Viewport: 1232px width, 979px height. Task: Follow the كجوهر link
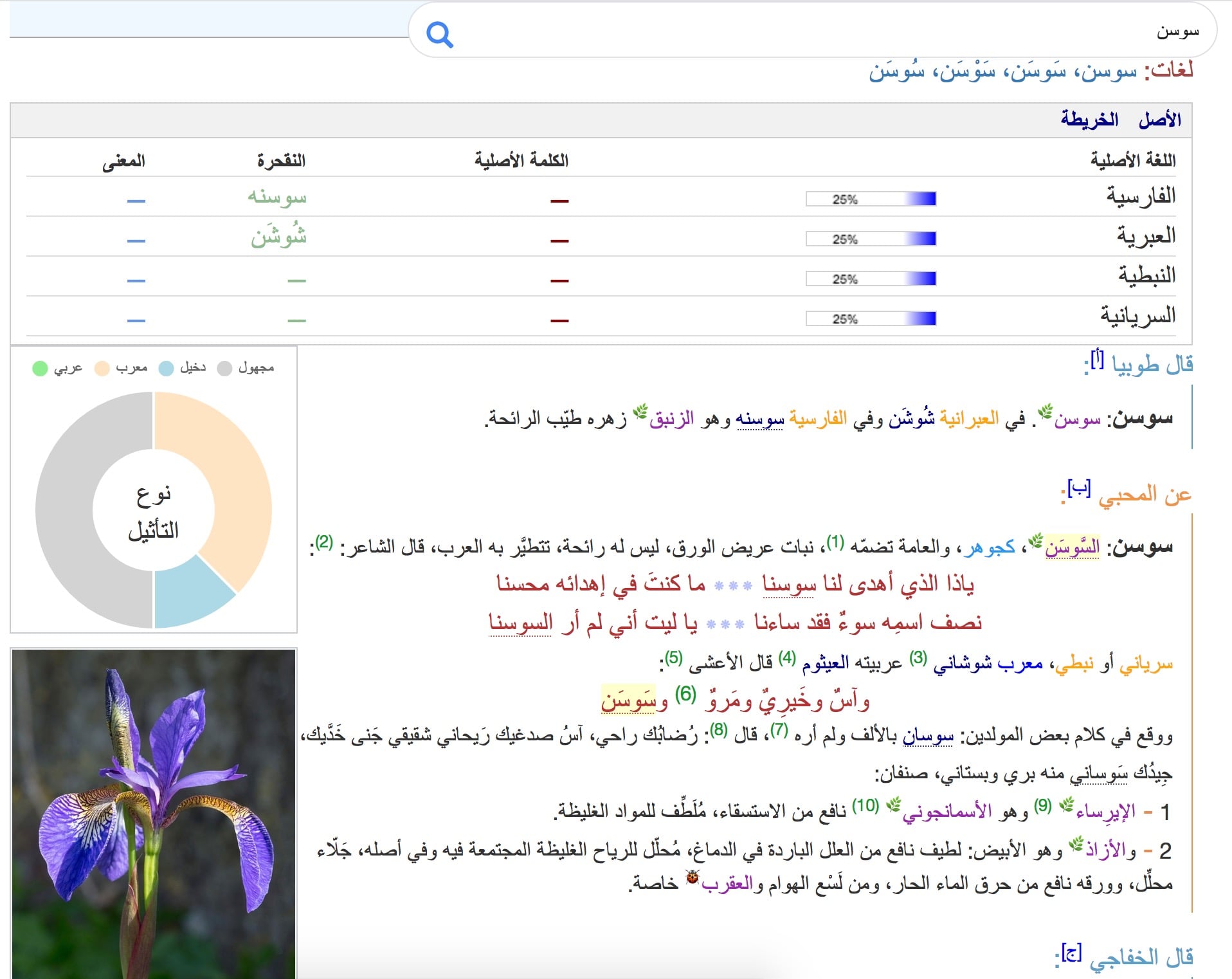pos(989,547)
